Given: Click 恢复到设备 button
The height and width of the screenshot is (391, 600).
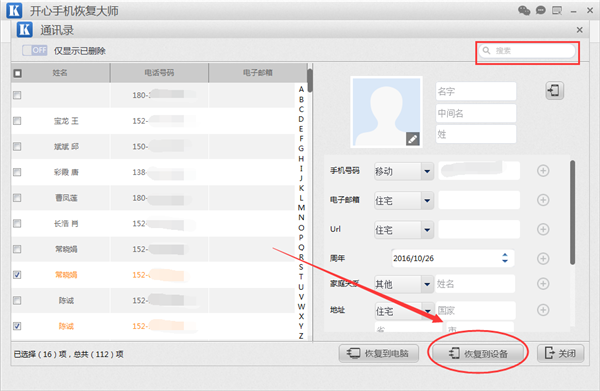Looking at the screenshot, I should point(478,353).
